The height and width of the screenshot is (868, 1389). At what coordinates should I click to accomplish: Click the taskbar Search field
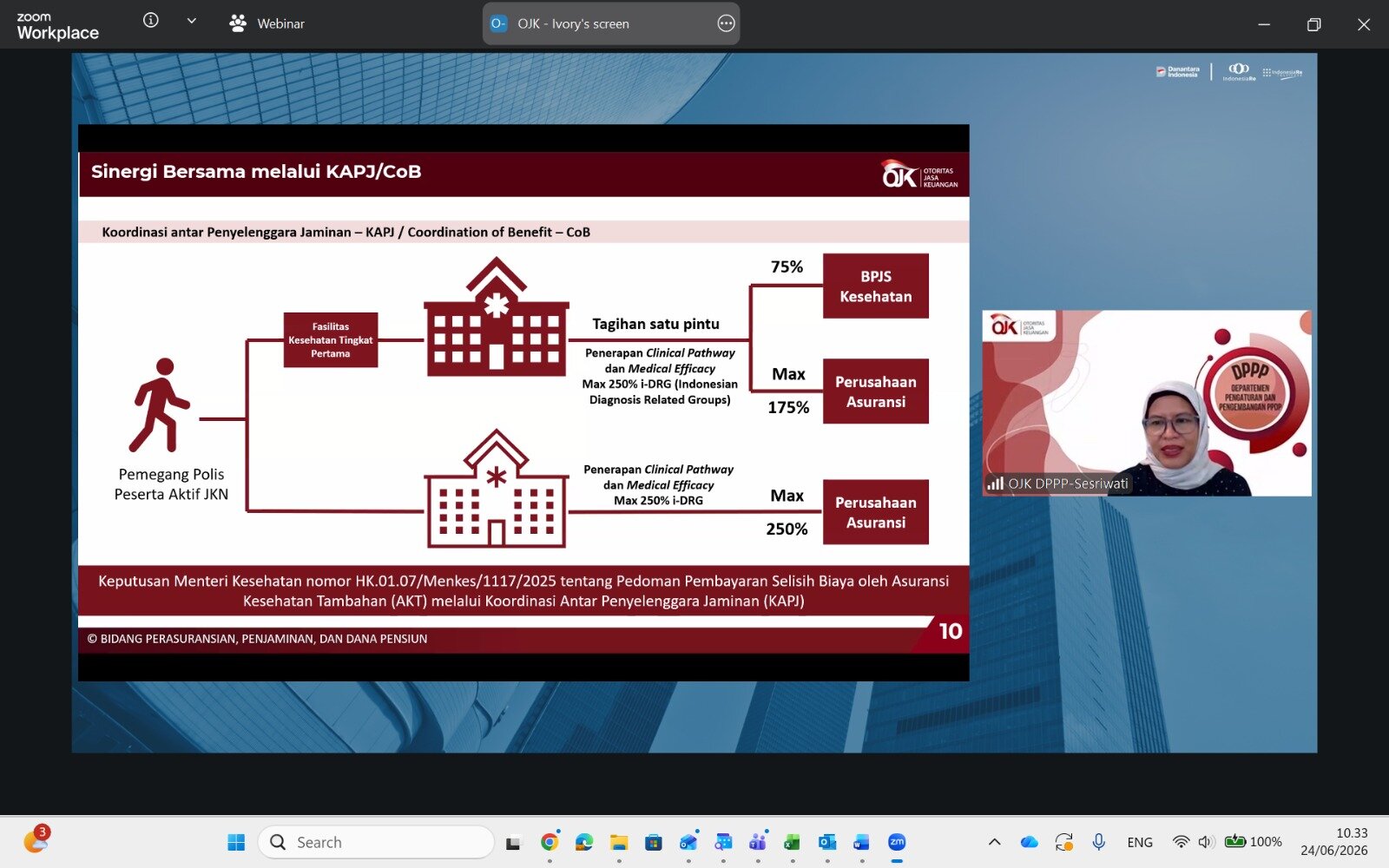(376, 842)
